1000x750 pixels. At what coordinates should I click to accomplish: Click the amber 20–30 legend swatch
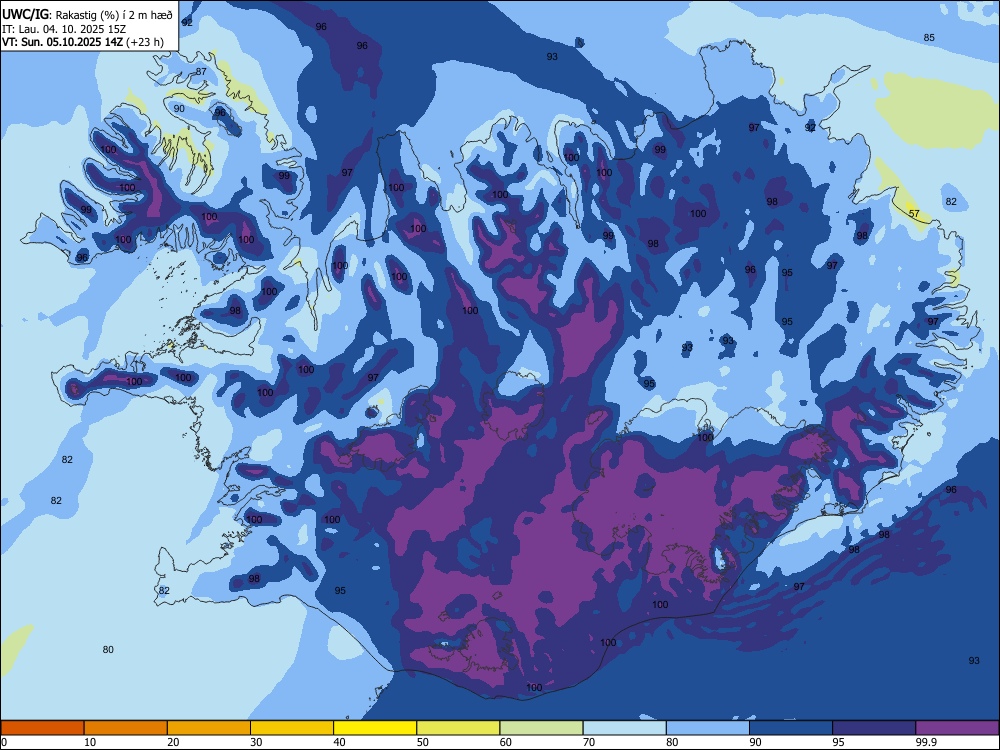point(209,728)
